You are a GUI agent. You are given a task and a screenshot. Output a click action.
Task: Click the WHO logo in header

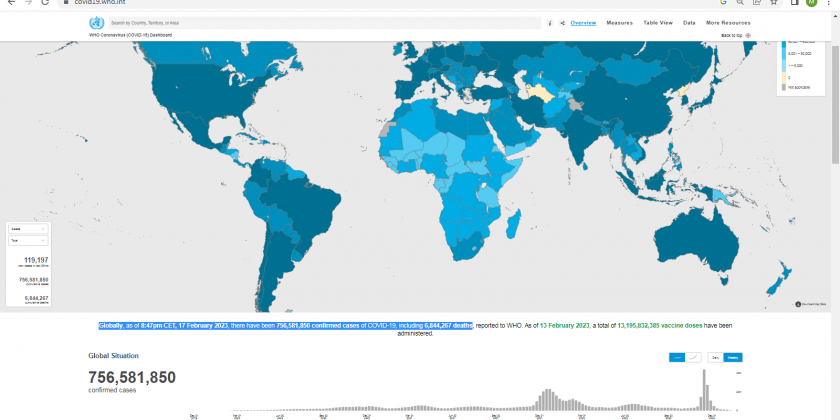(96, 22)
